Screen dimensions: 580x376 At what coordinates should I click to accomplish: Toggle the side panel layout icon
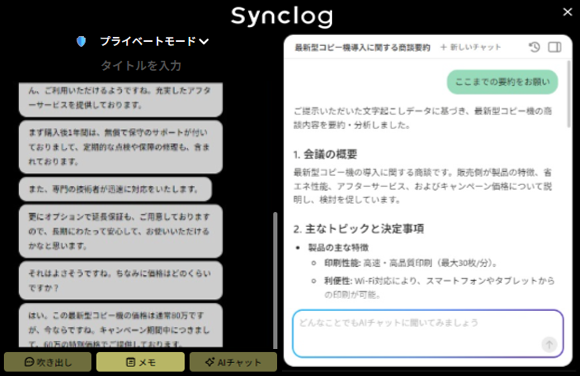pos(554,47)
